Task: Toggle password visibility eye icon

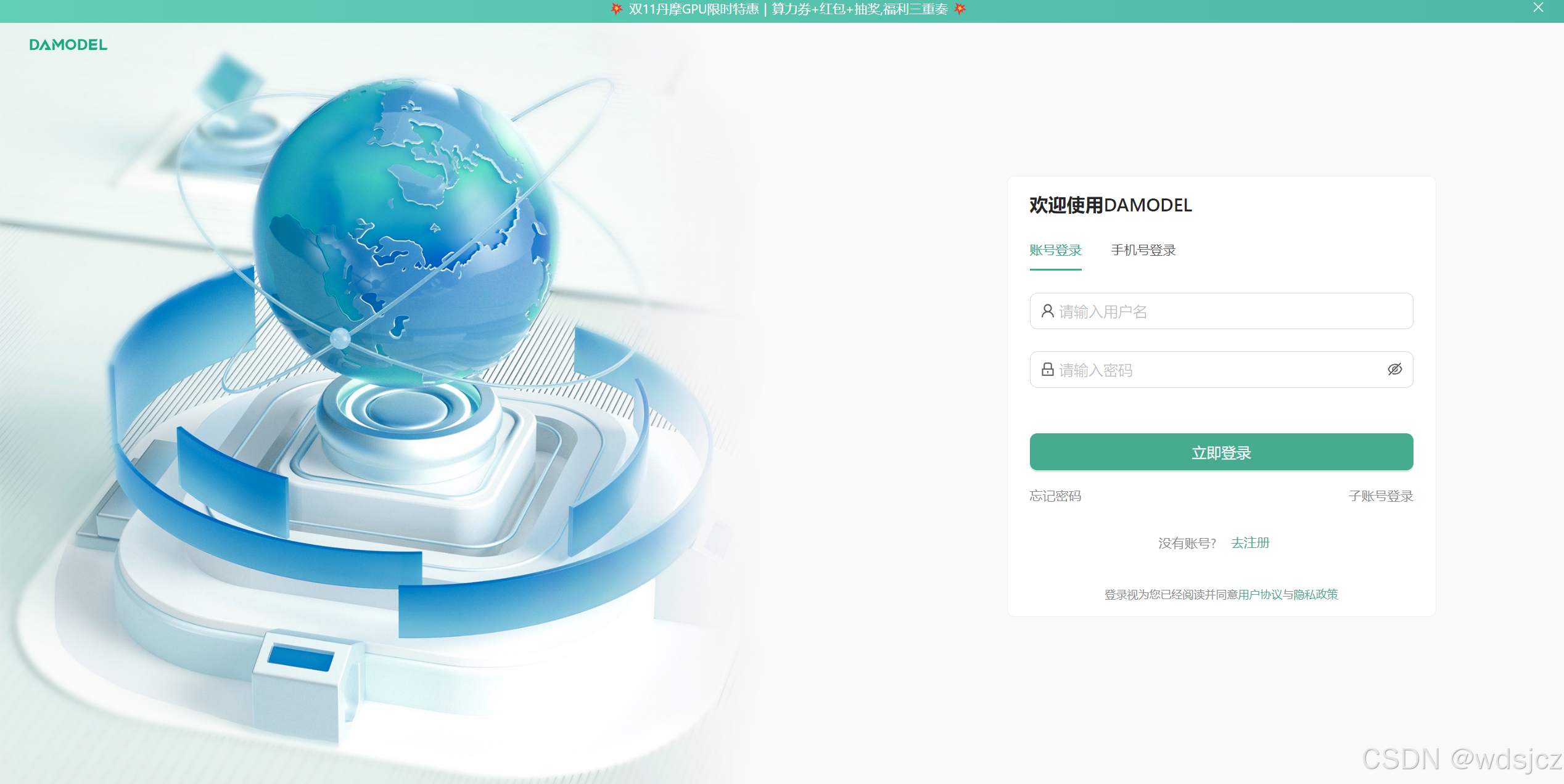Action: pos(1394,369)
